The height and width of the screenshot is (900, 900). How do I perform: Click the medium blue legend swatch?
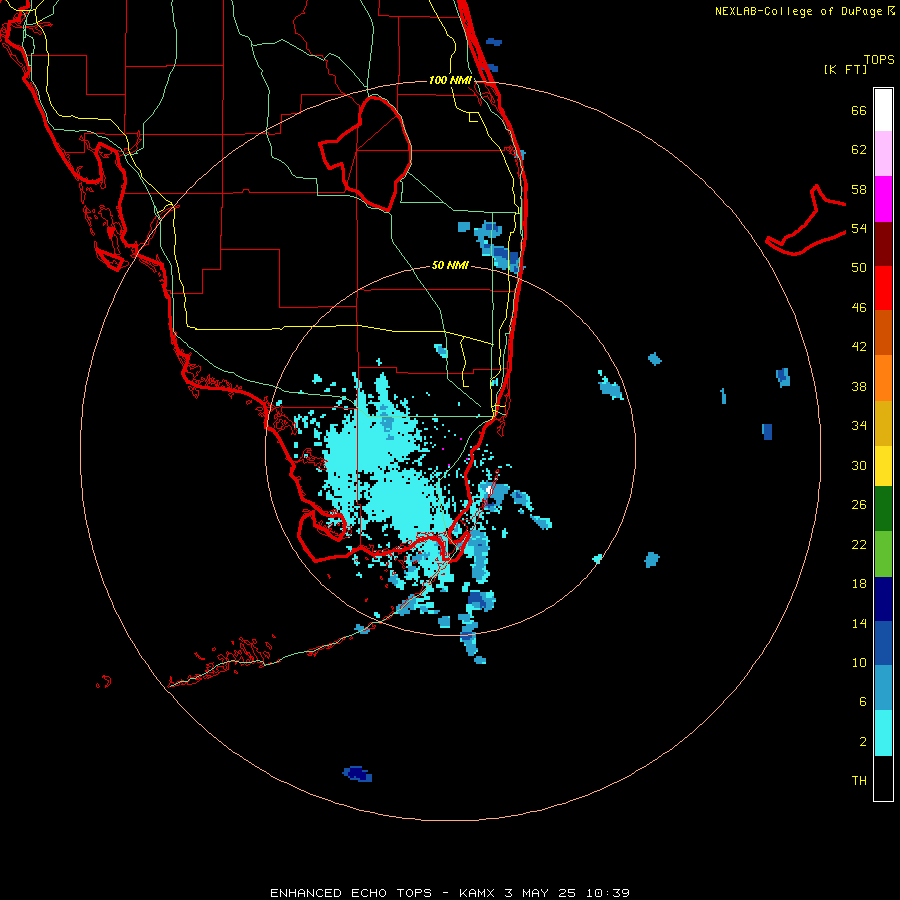tap(883, 643)
